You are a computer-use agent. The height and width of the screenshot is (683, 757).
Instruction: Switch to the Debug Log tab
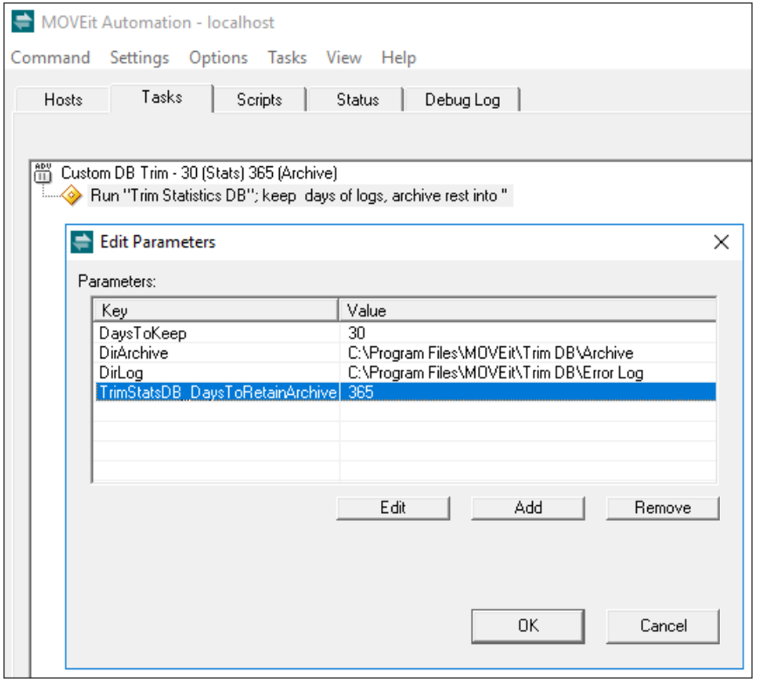[463, 100]
